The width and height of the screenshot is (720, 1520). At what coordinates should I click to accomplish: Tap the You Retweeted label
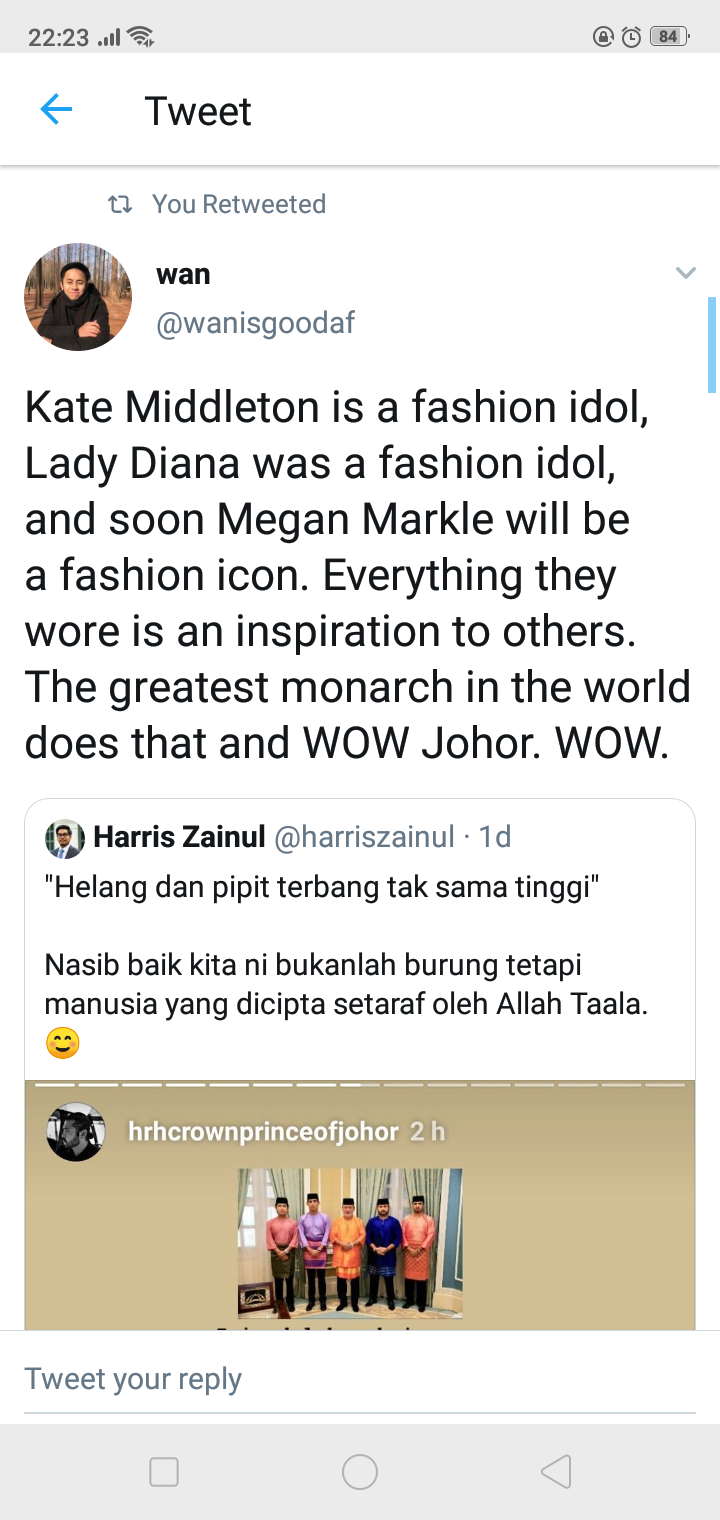click(x=239, y=205)
